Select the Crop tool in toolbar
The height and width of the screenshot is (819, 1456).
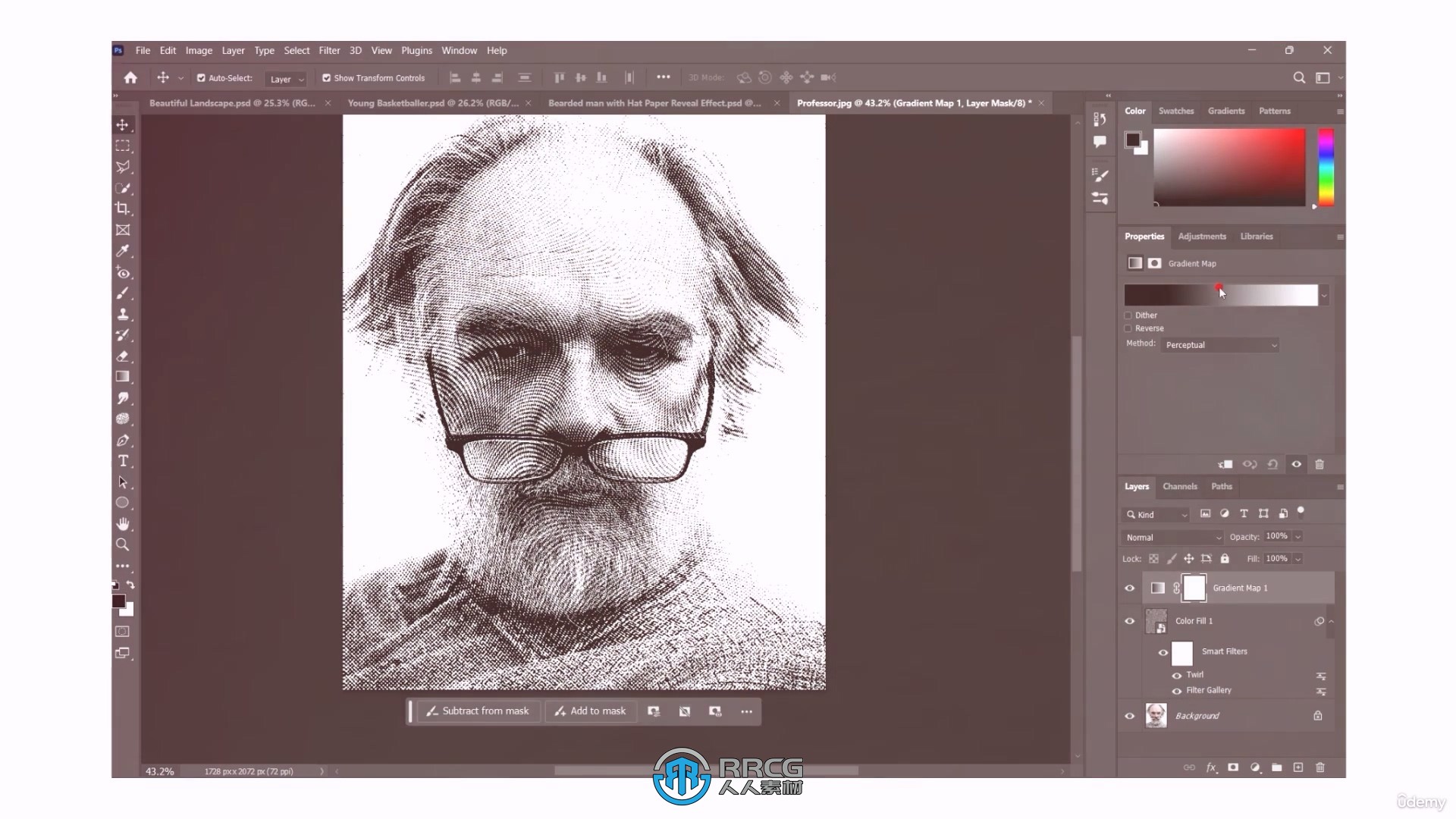[x=123, y=208]
